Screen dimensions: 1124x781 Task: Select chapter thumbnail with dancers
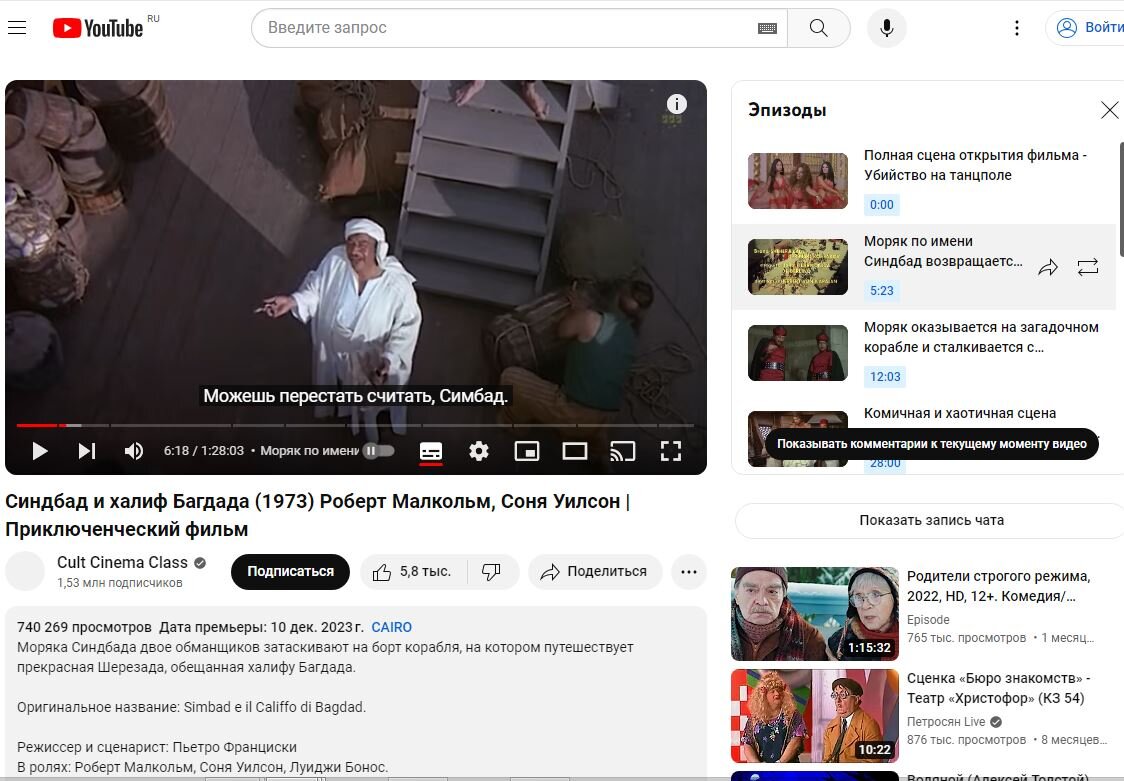click(x=798, y=181)
